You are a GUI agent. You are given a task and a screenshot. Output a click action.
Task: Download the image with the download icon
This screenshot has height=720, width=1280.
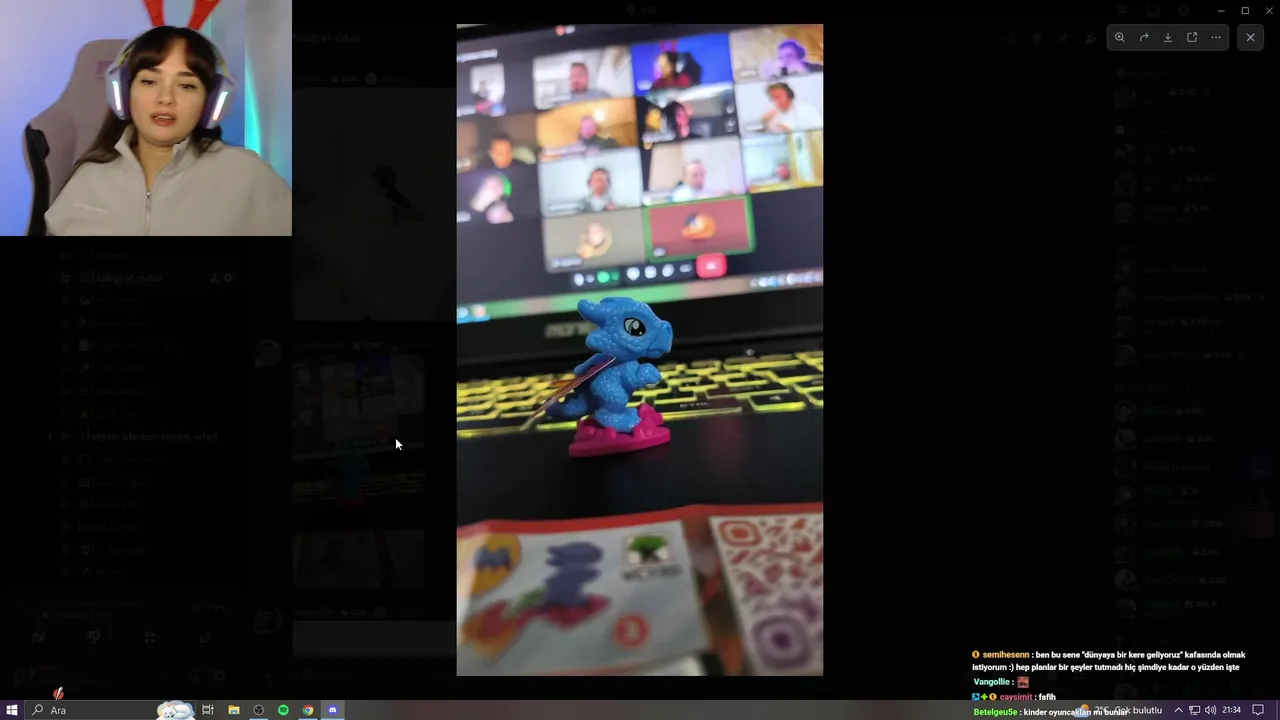(1168, 37)
